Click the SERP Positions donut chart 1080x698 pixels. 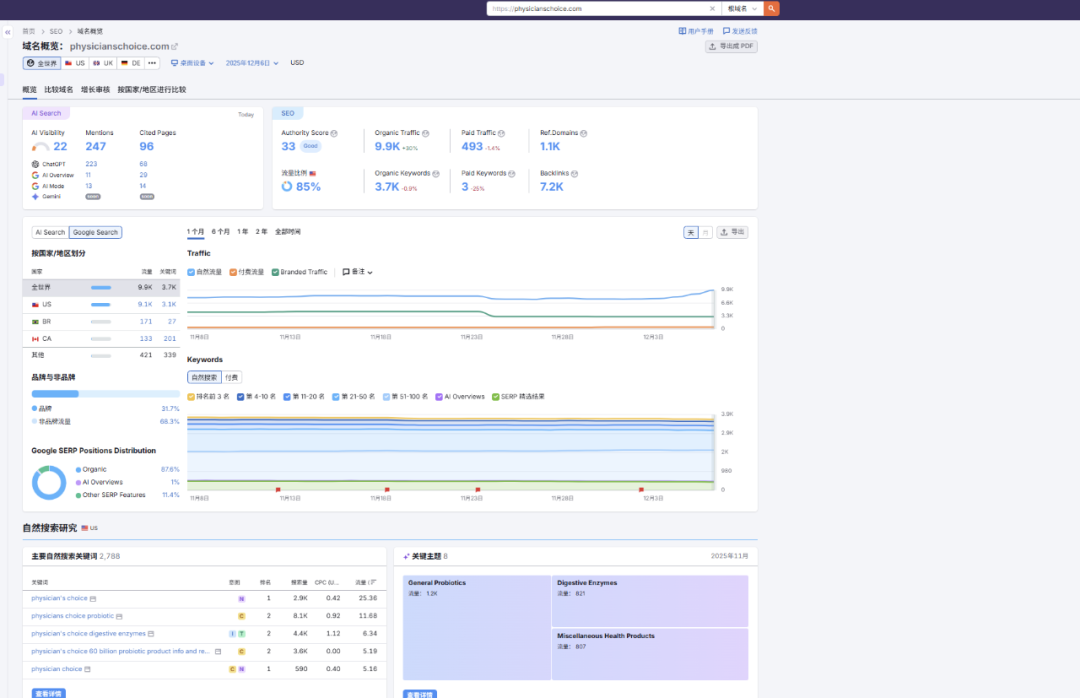point(49,482)
